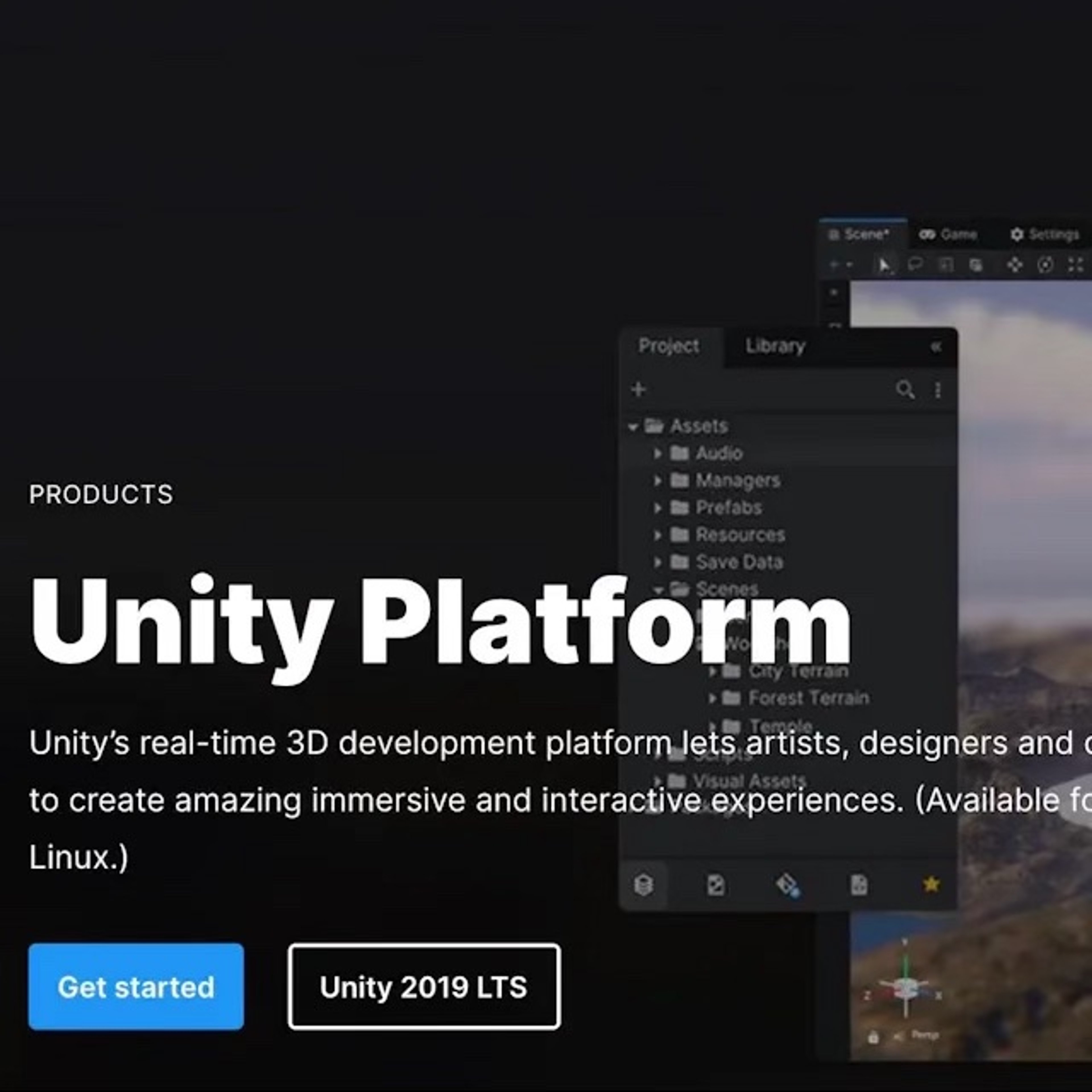Select the scale tool in scene toolbar

(1076, 264)
